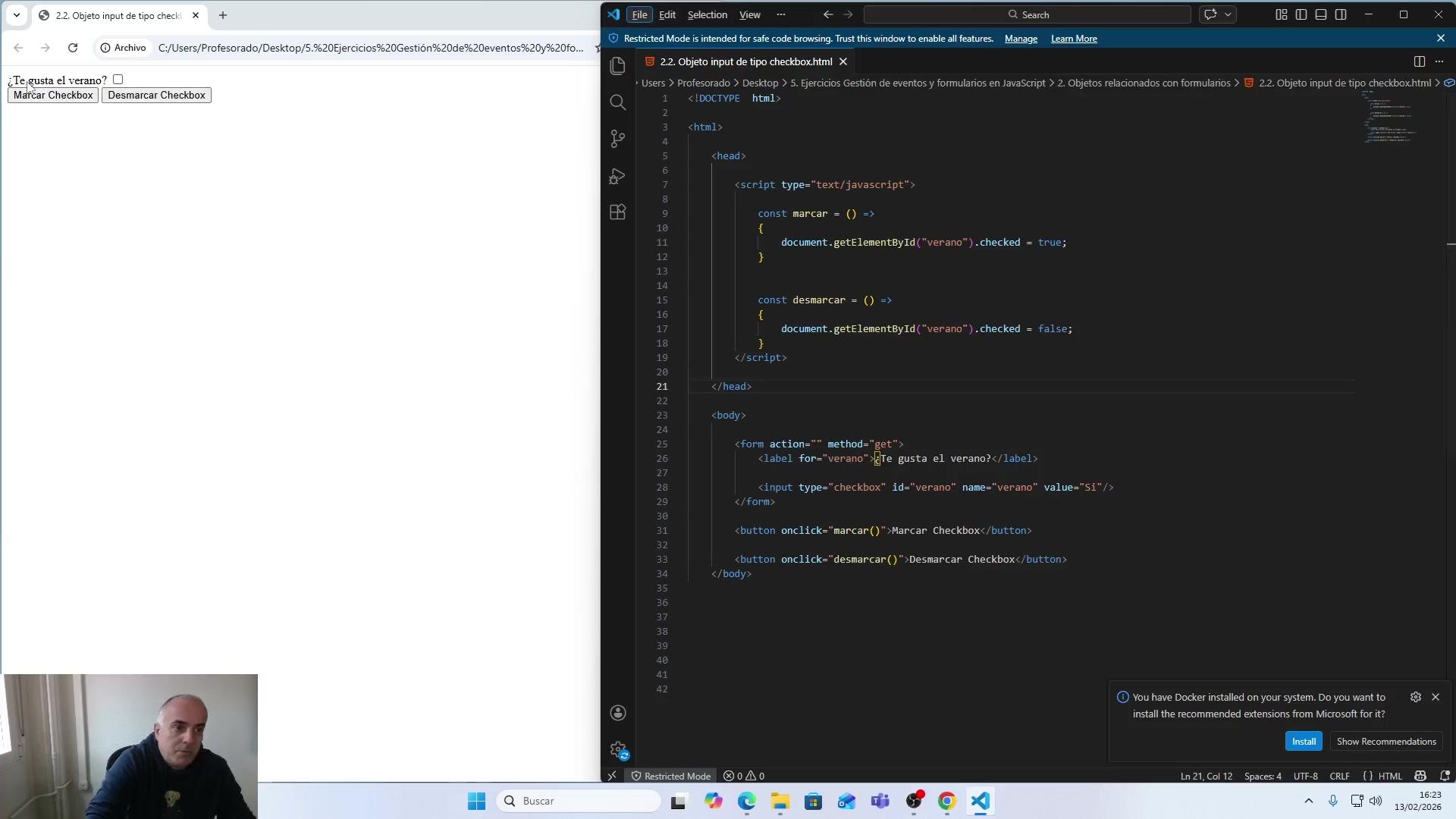Toggle the Secondary Side Bar visibility
The width and height of the screenshot is (1456, 819).
1341,14
